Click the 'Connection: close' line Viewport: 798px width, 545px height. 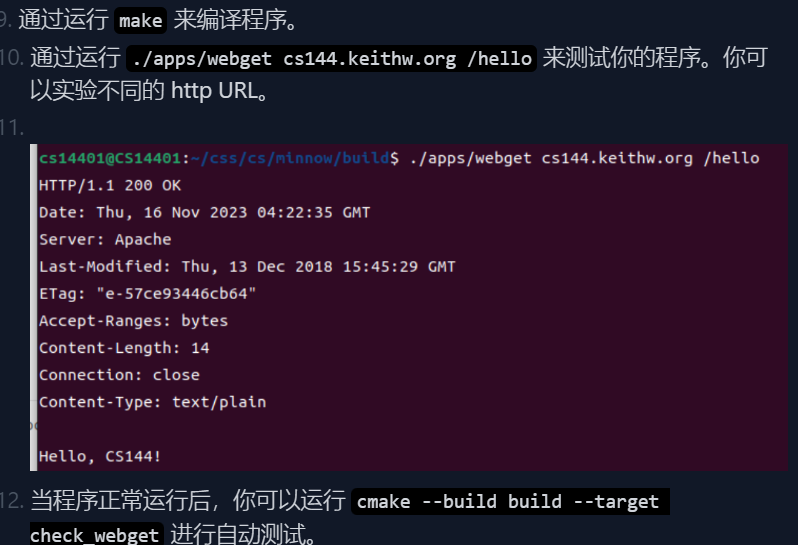click(119, 375)
